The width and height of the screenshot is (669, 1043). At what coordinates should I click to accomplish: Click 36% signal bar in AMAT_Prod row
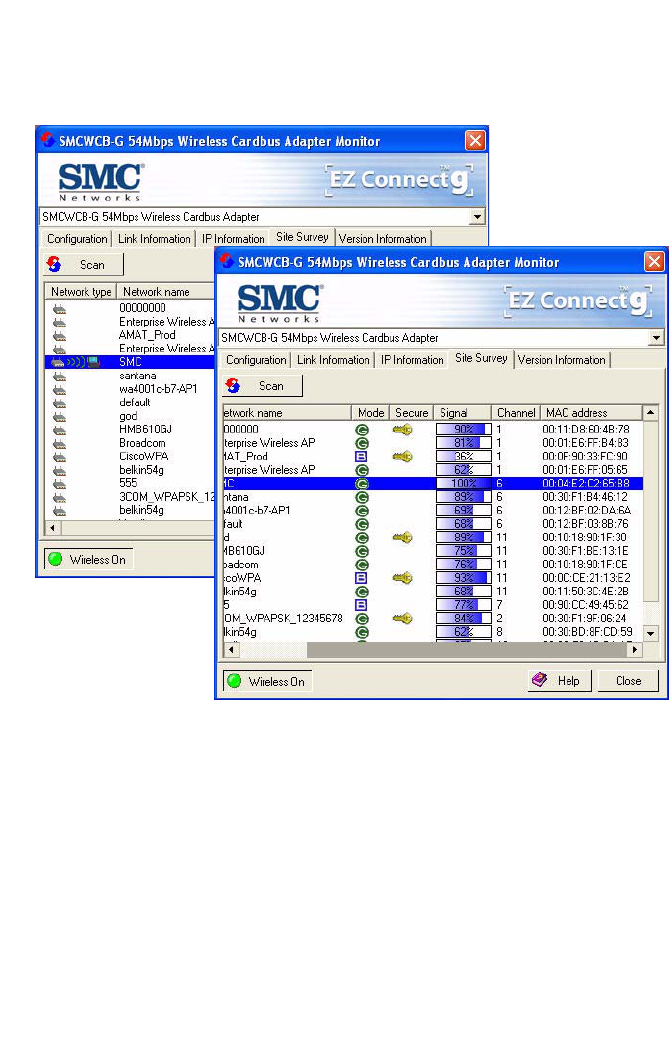tap(464, 456)
